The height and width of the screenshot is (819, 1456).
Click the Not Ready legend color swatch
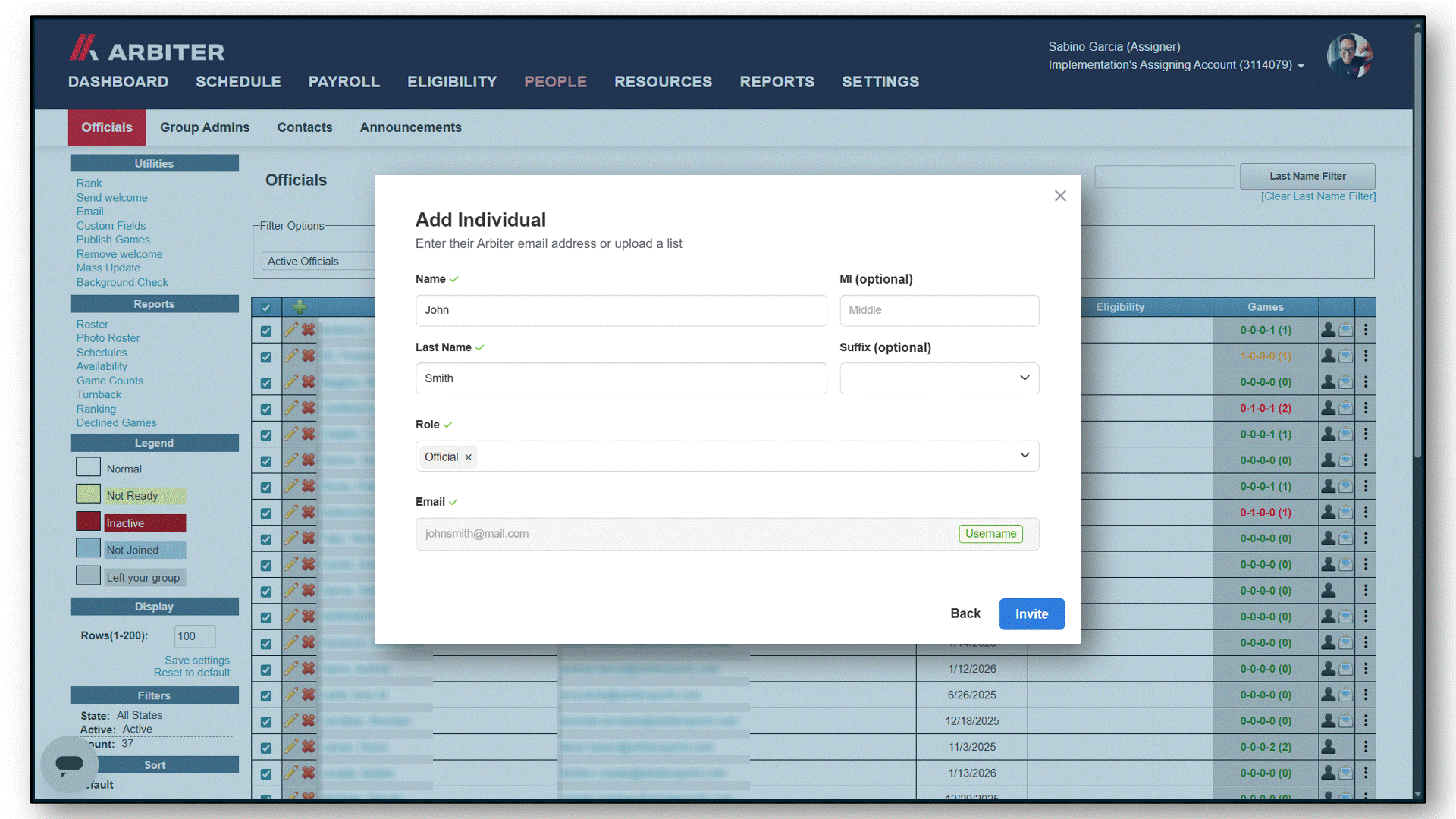pos(88,494)
